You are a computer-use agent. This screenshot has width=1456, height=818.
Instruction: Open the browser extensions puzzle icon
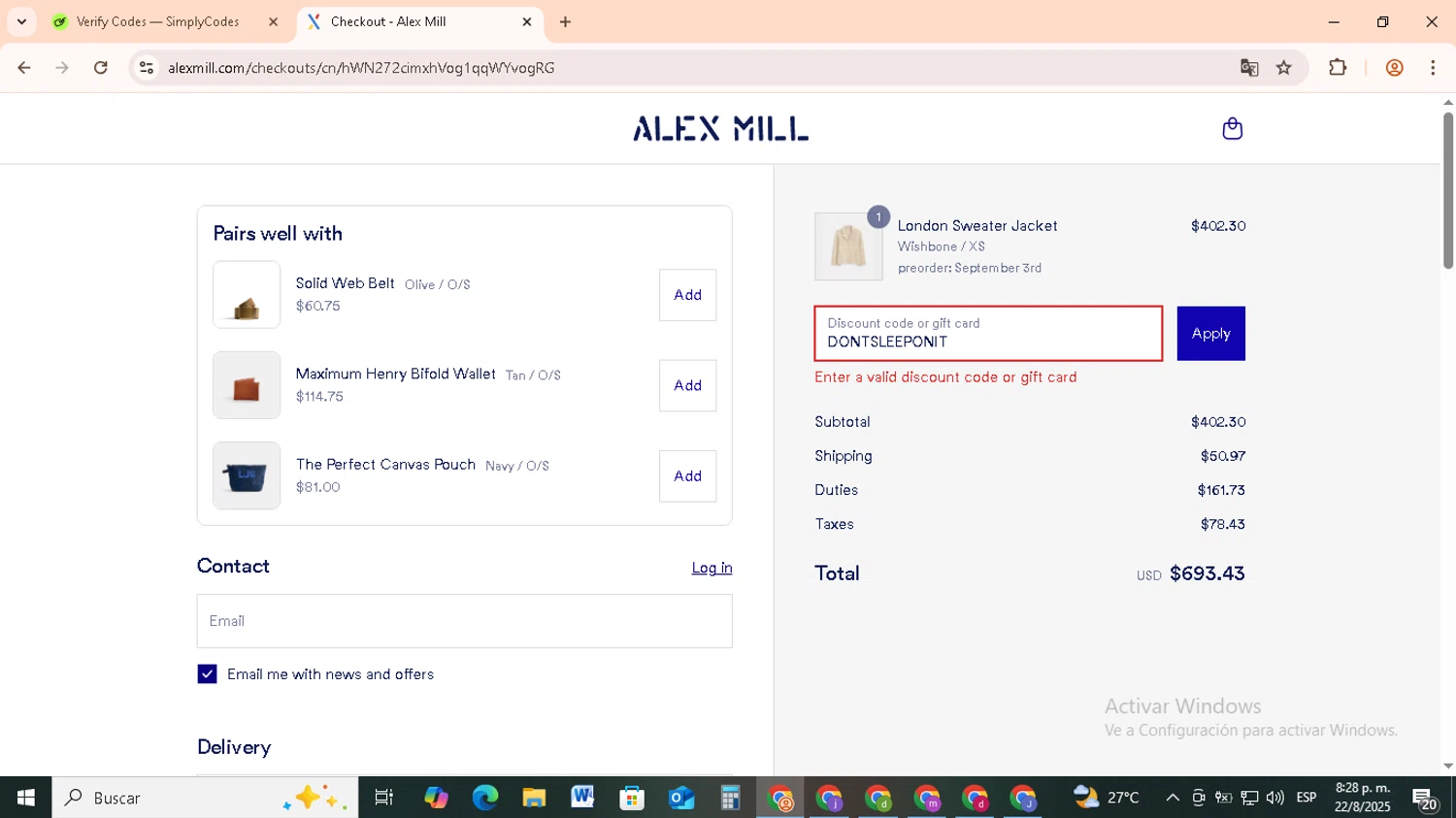1338,68
